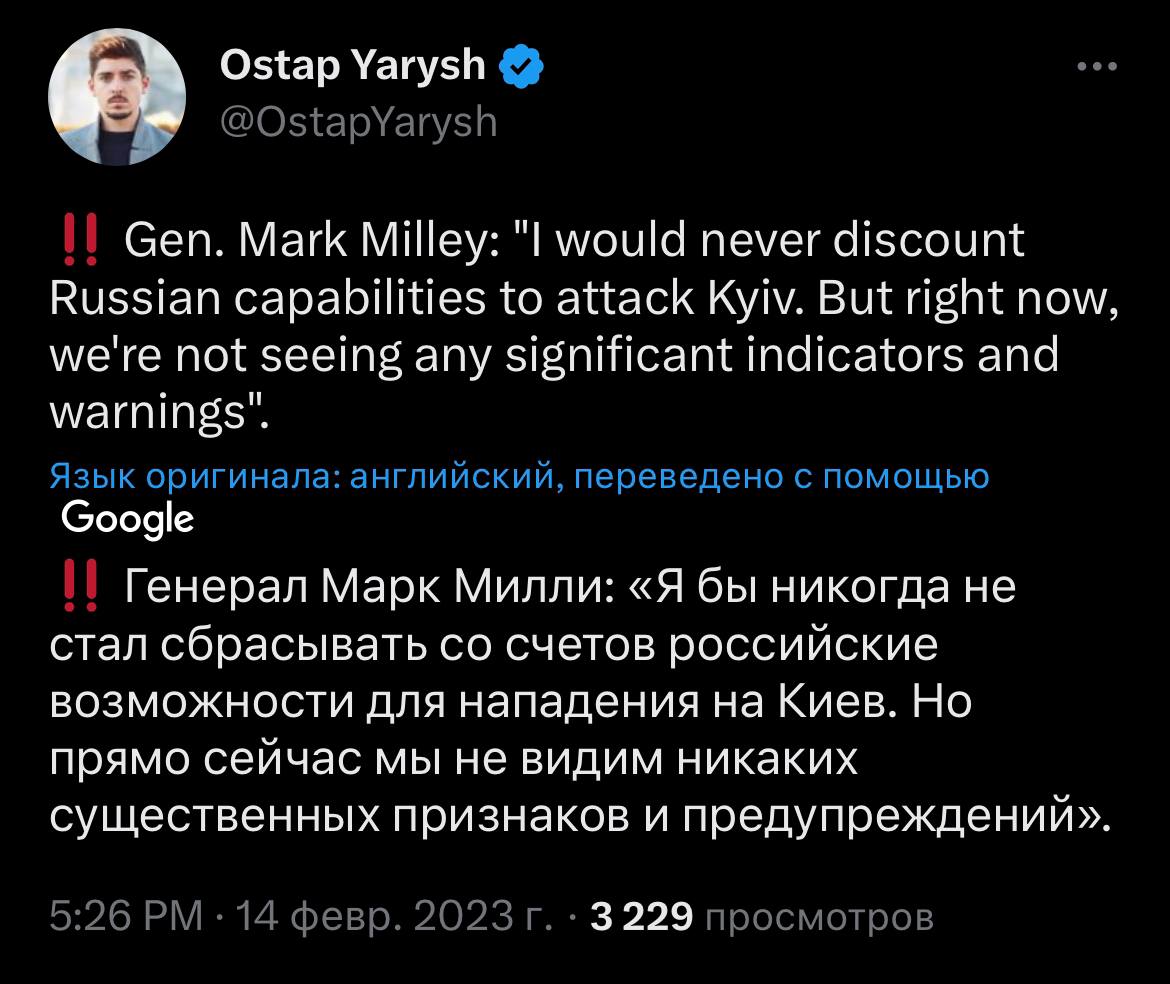Click the "3 229" views number
This screenshot has height=984, width=1170.
point(642,918)
